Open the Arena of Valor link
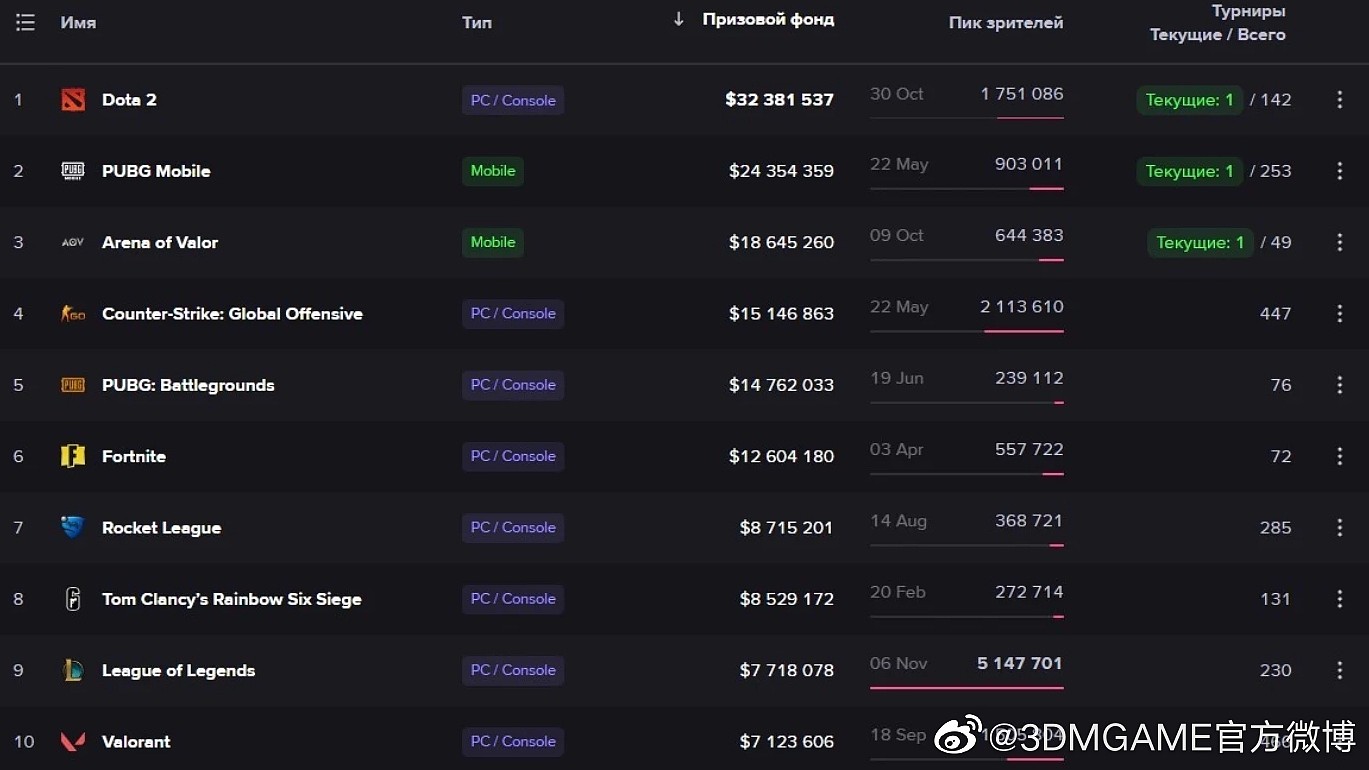Image resolution: width=1369 pixels, height=770 pixels. click(x=160, y=242)
